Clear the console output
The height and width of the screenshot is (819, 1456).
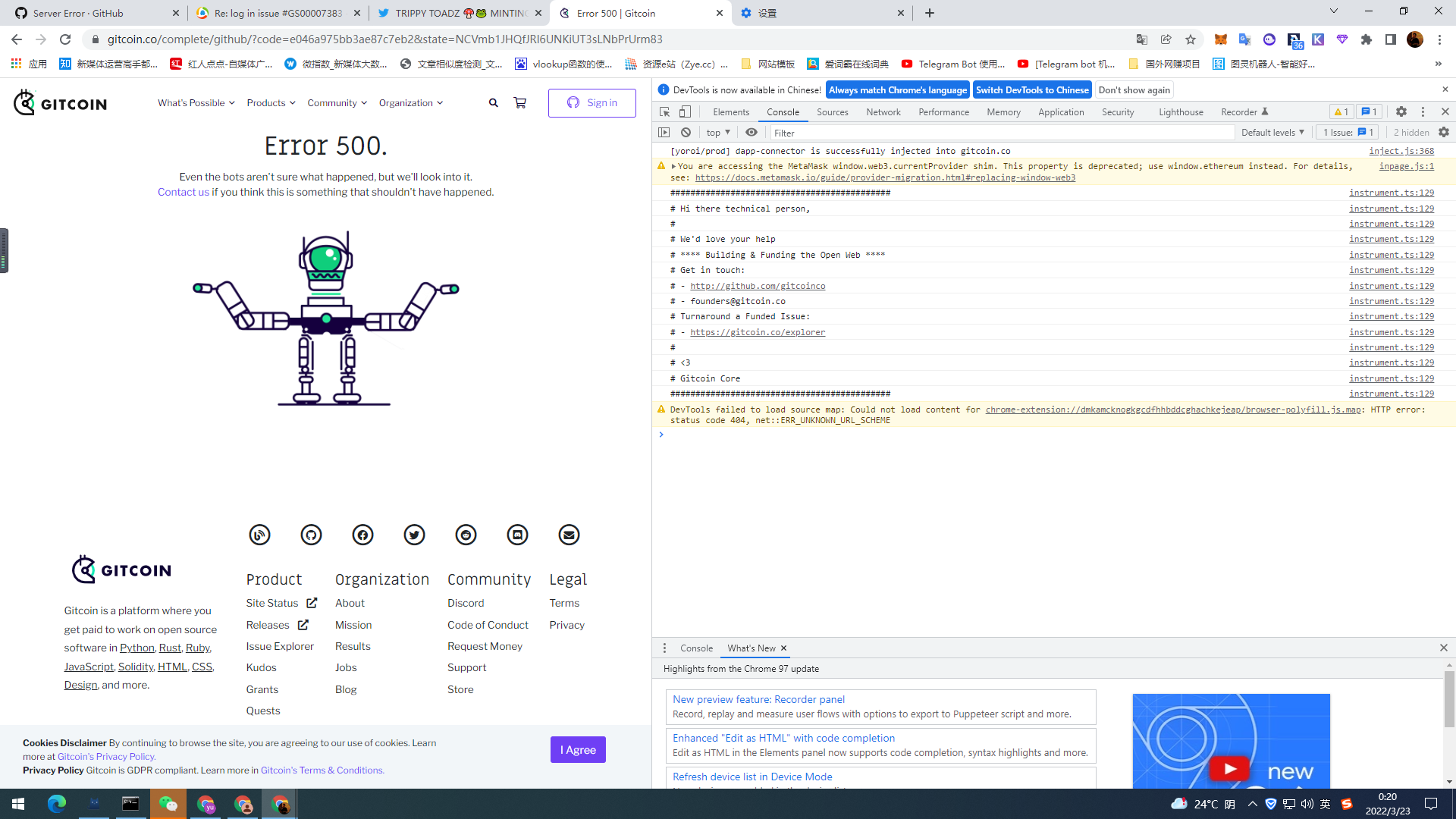pyautogui.click(x=686, y=133)
